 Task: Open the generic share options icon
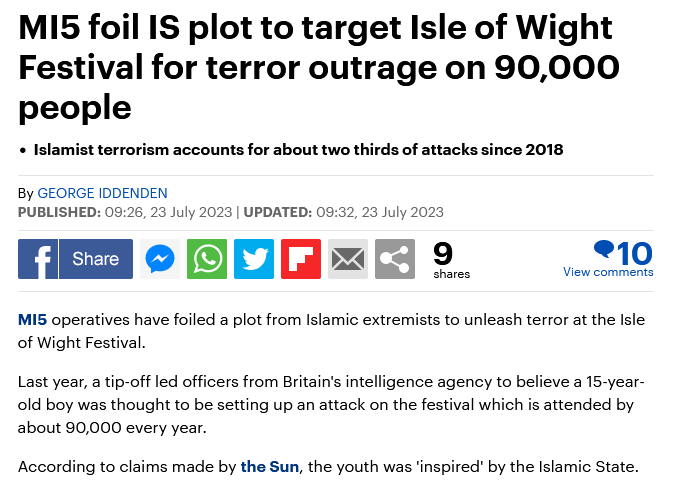click(395, 259)
